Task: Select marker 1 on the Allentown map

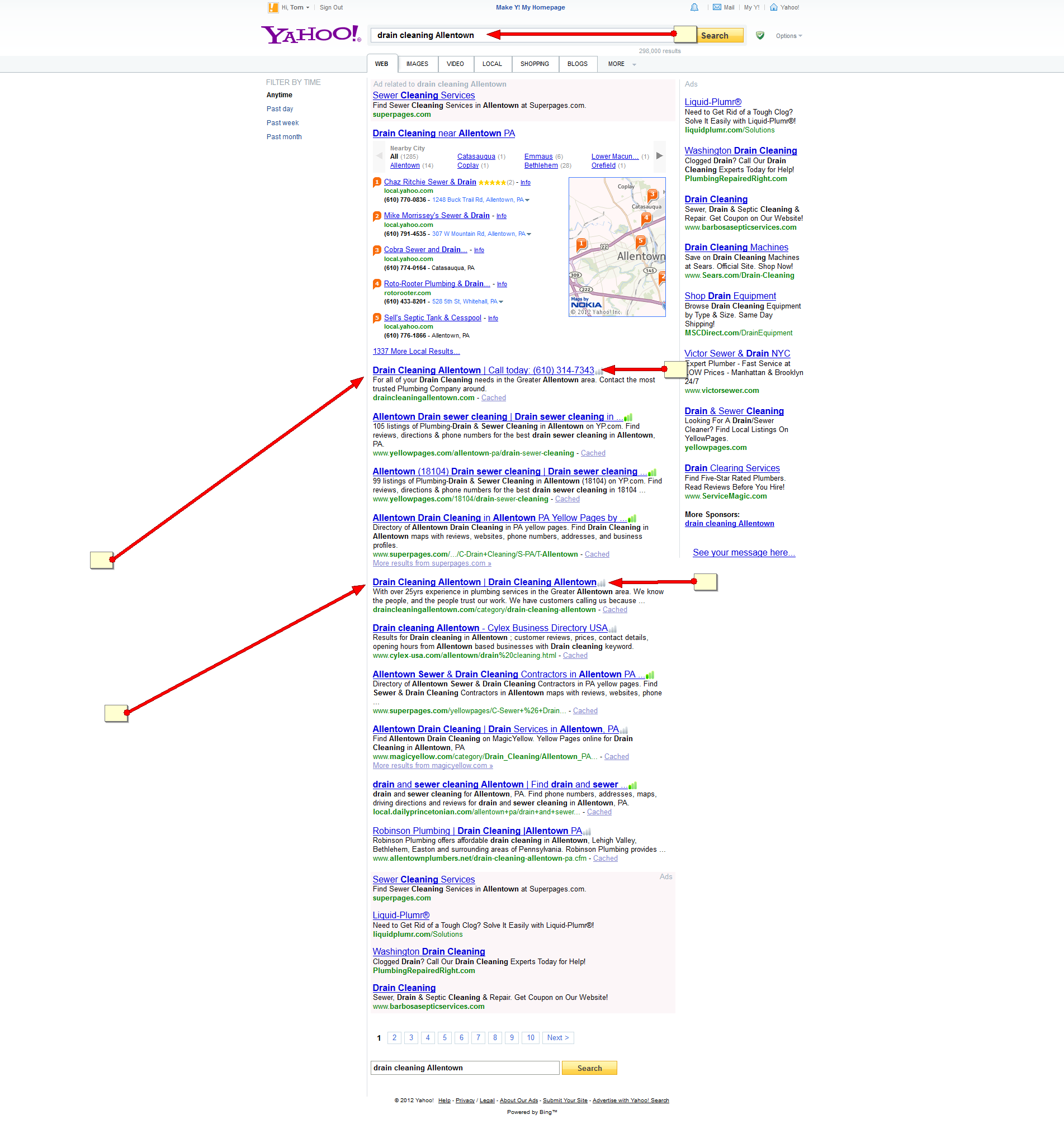Action: click(581, 245)
